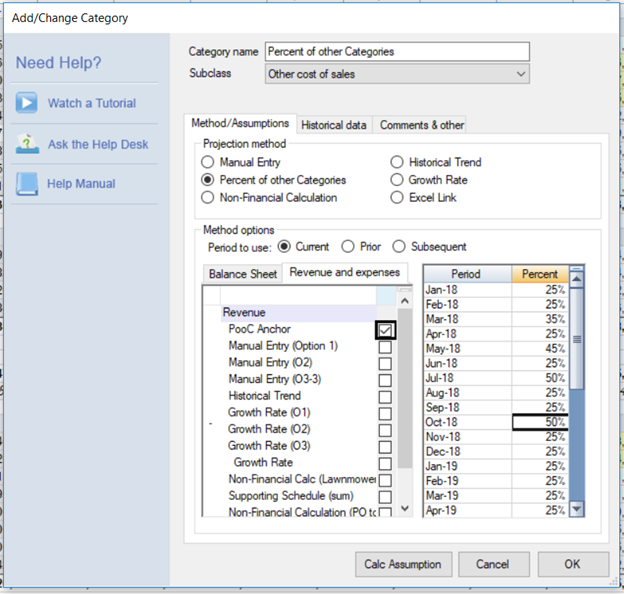Select the Jul-18 50% cell
The height and width of the screenshot is (594, 624).
540,378
